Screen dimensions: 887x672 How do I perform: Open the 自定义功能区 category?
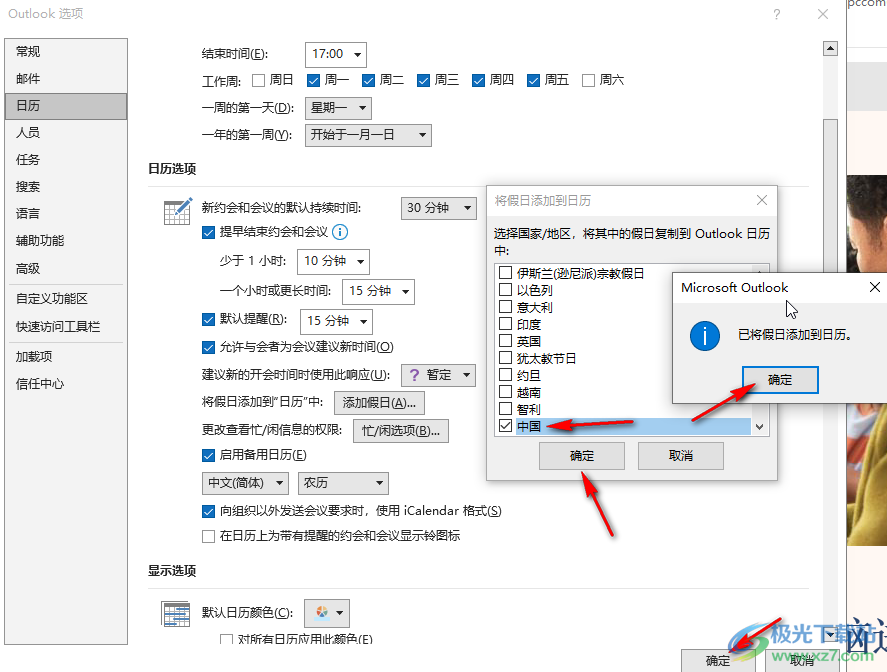tap(66, 299)
